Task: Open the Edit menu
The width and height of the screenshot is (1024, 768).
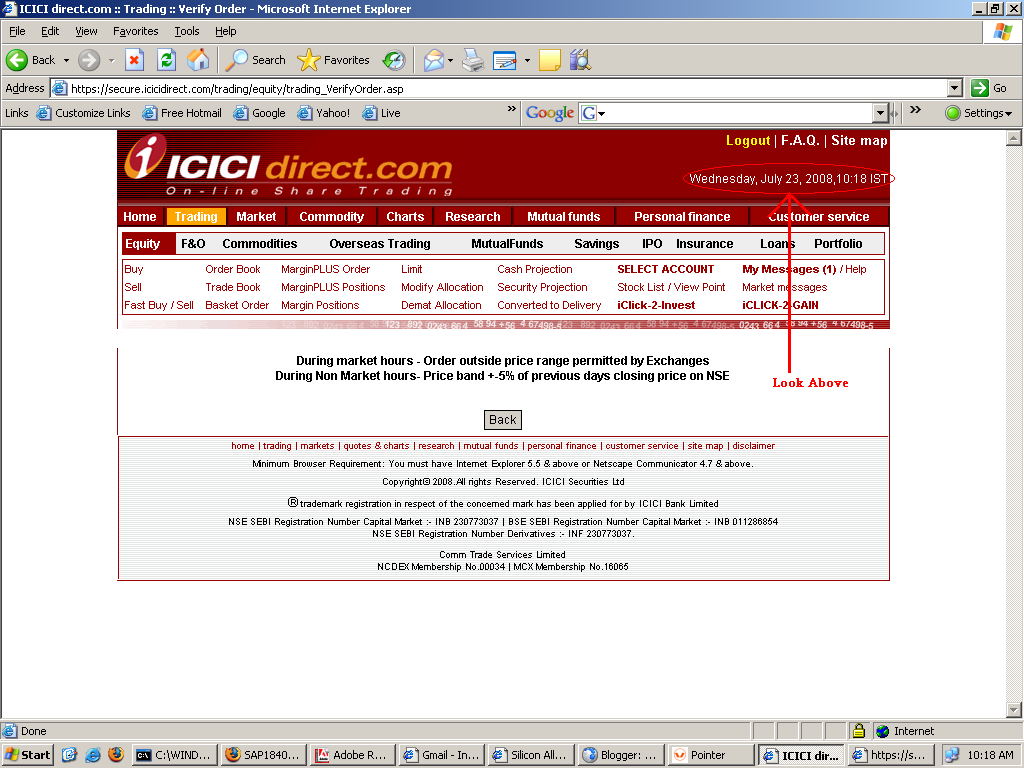Action: pyautogui.click(x=50, y=31)
